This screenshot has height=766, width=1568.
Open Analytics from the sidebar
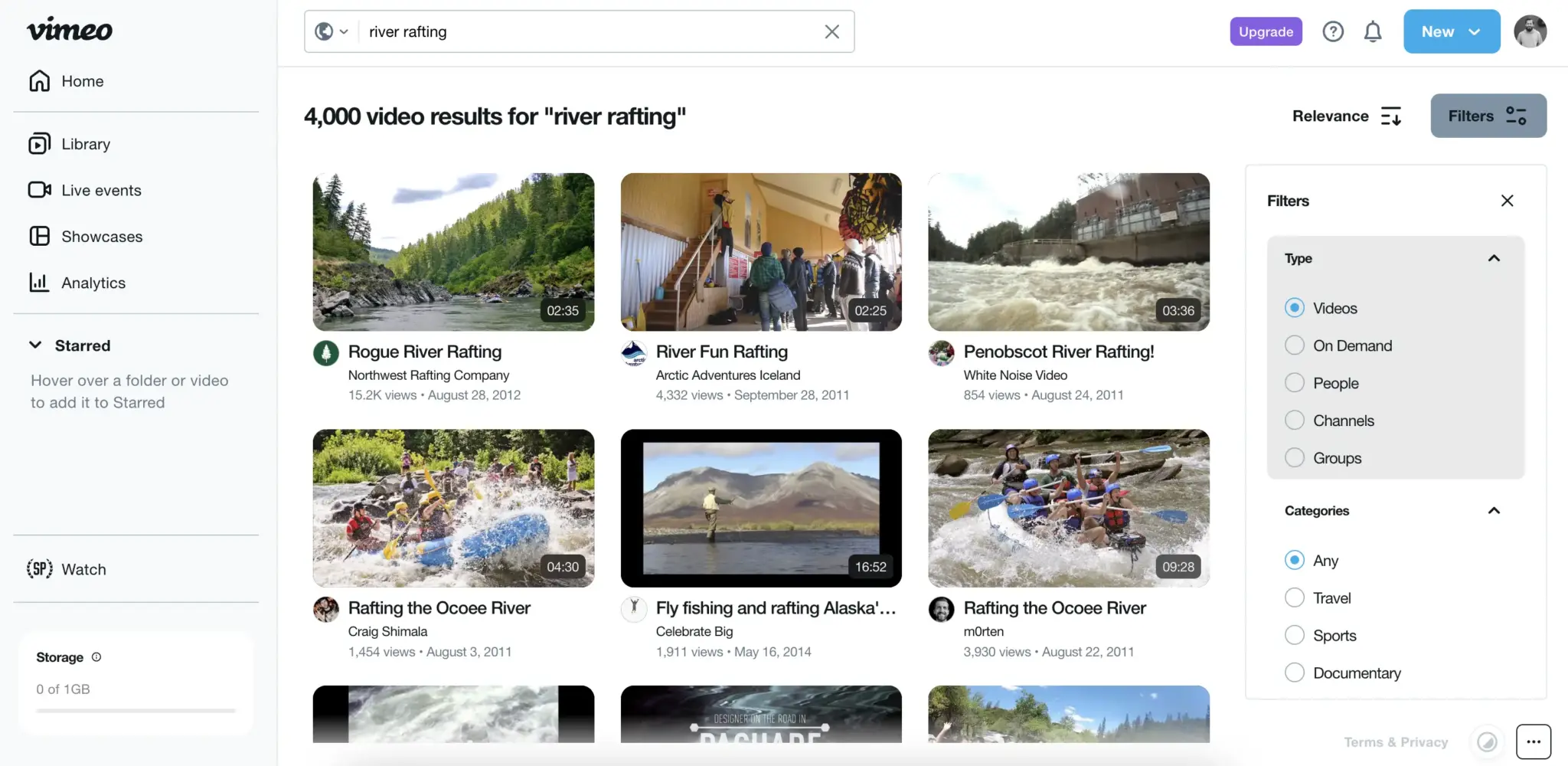93,283
